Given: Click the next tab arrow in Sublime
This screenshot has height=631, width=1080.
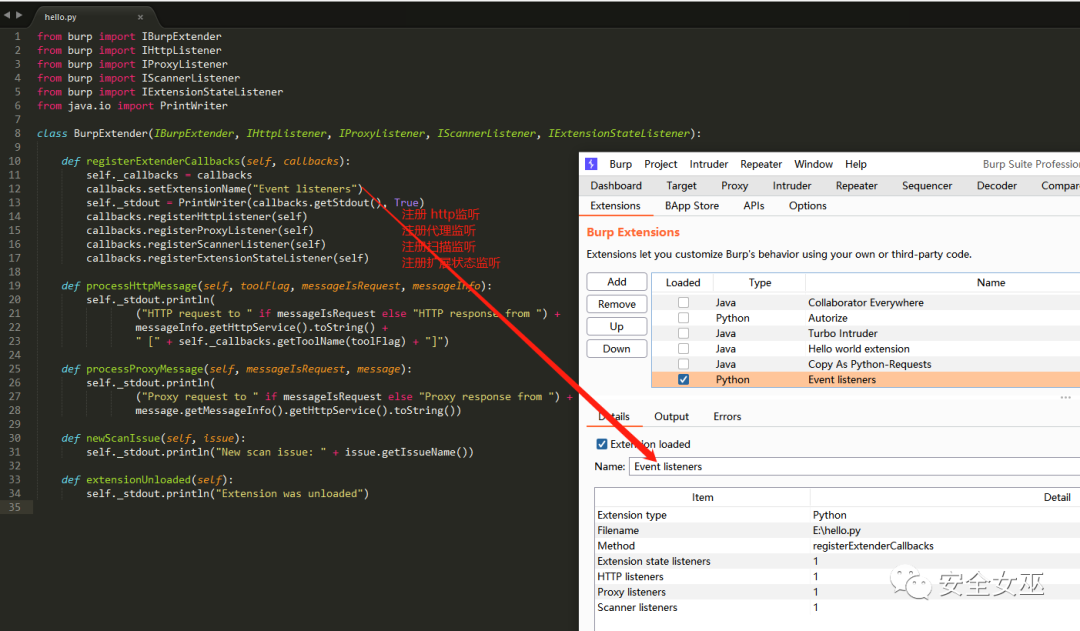Looking at the screenshot, I should [19, 15].
